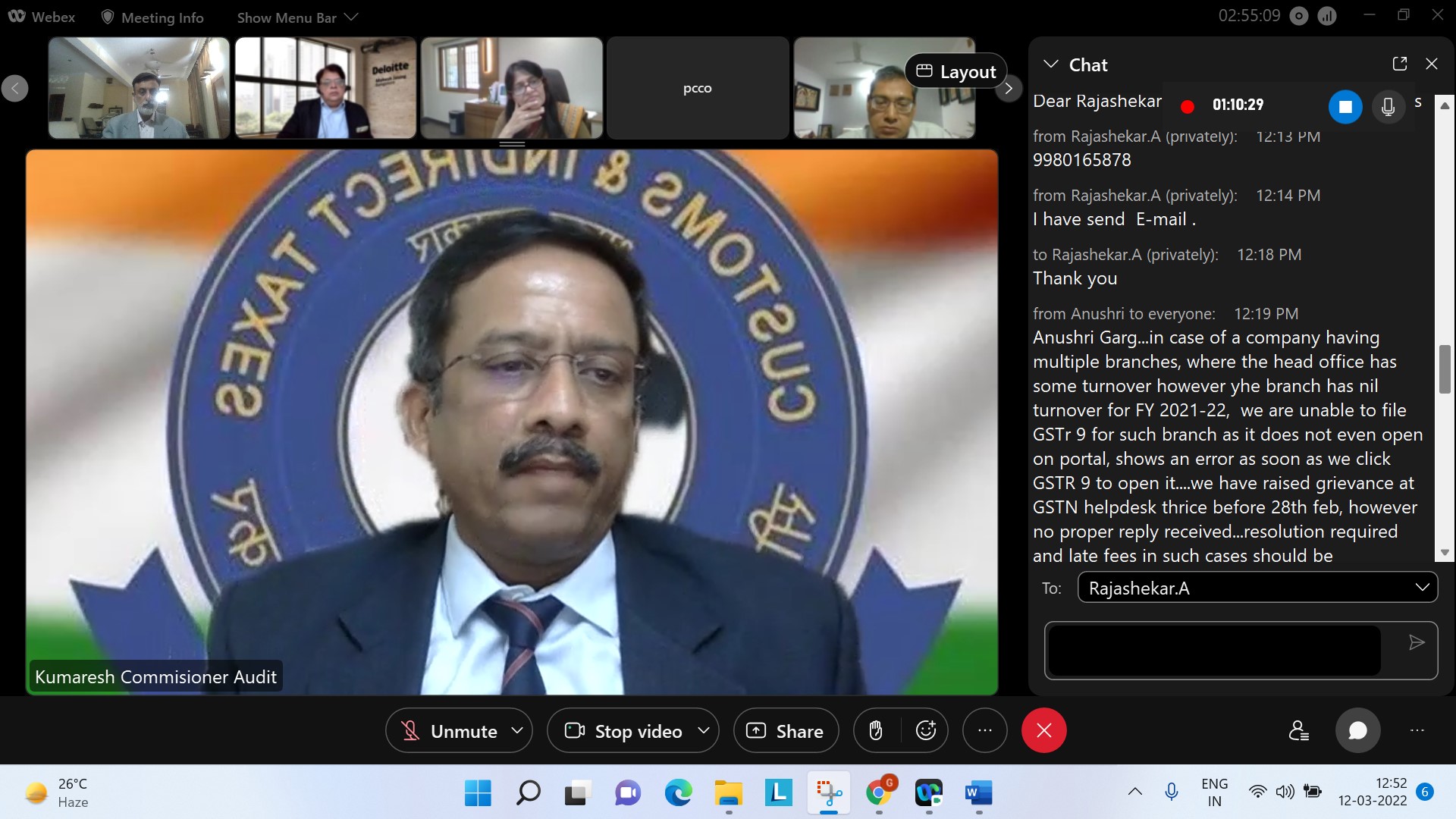Open Meeting Info
Viewport: 1456px width, 819px height.
pos(152,17)
